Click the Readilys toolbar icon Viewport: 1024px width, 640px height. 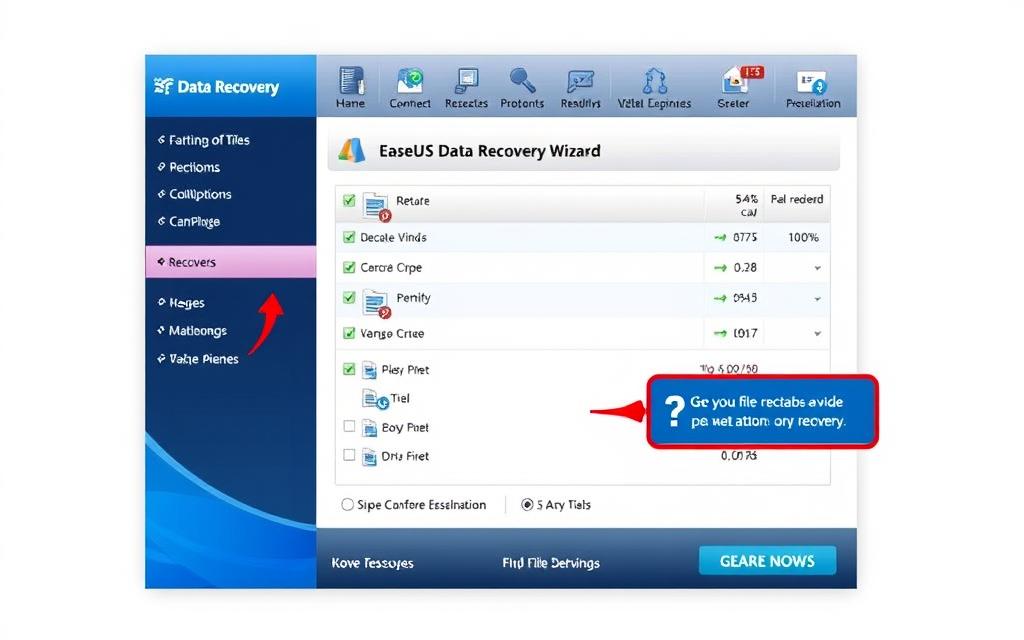[580, 82]
